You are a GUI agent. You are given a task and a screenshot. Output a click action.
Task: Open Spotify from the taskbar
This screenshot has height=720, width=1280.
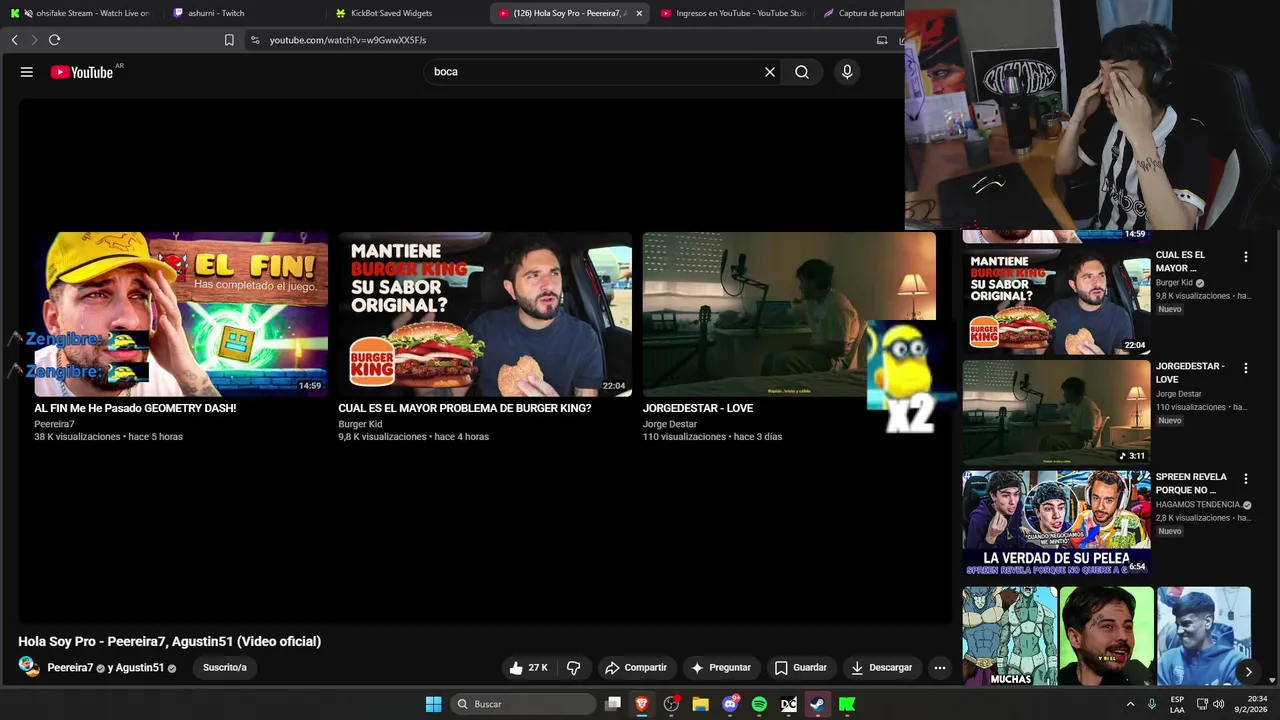759,704
